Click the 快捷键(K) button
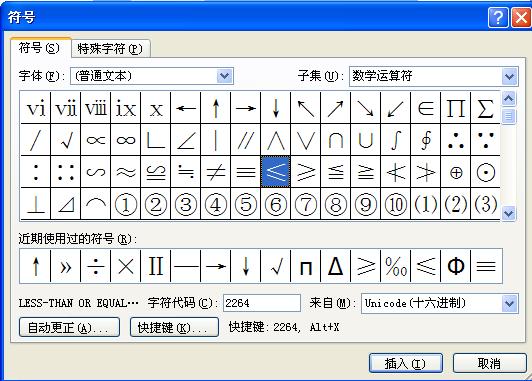Image resolution: width=532 pixels, height=381 pixels. [174, 327]
